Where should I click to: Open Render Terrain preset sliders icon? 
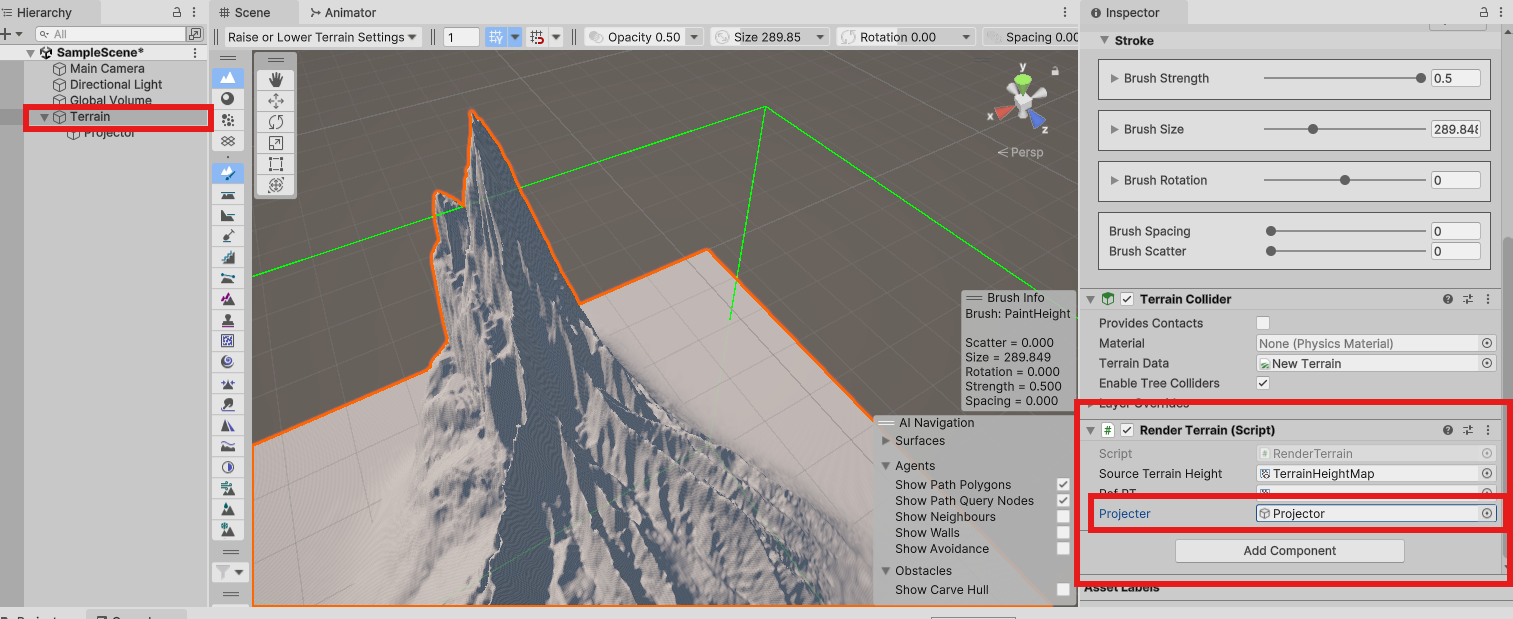(1468, 430)
